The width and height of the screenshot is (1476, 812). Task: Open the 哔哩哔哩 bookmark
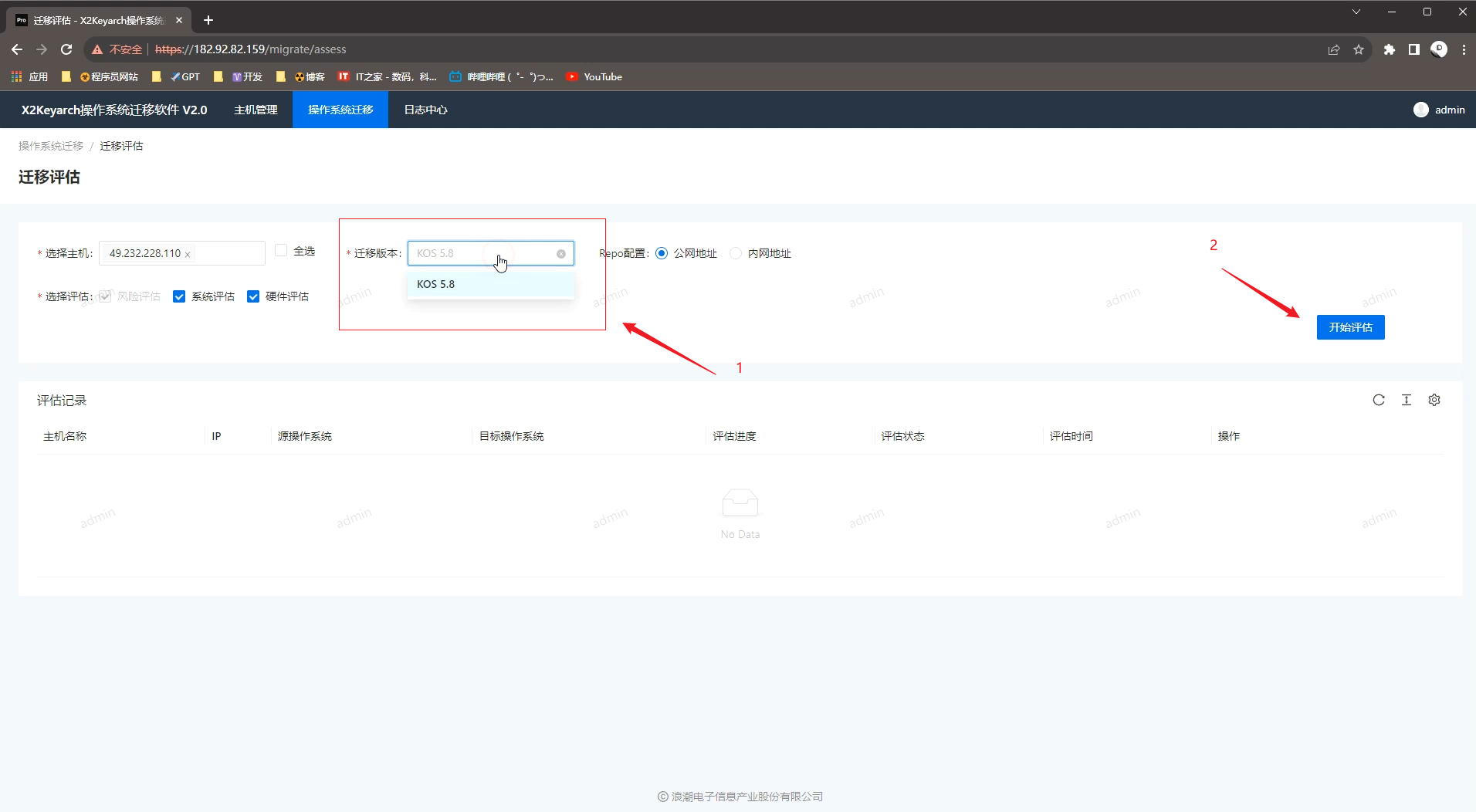pos(502,76)
